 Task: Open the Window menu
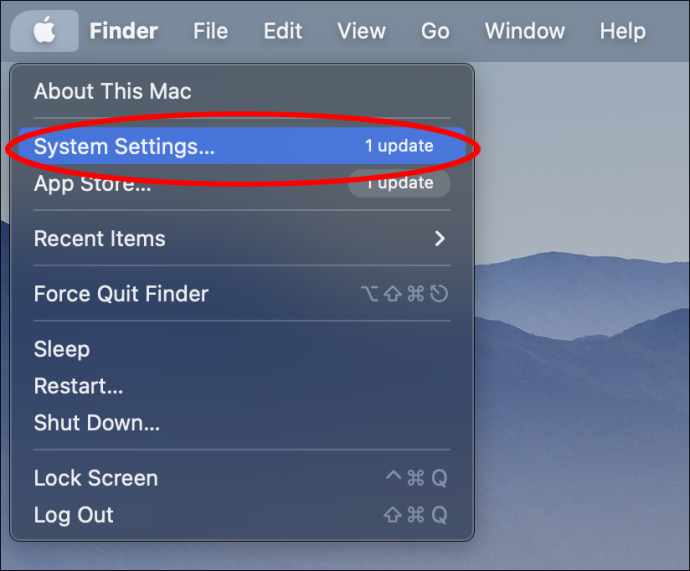click(x=525, y=31)
